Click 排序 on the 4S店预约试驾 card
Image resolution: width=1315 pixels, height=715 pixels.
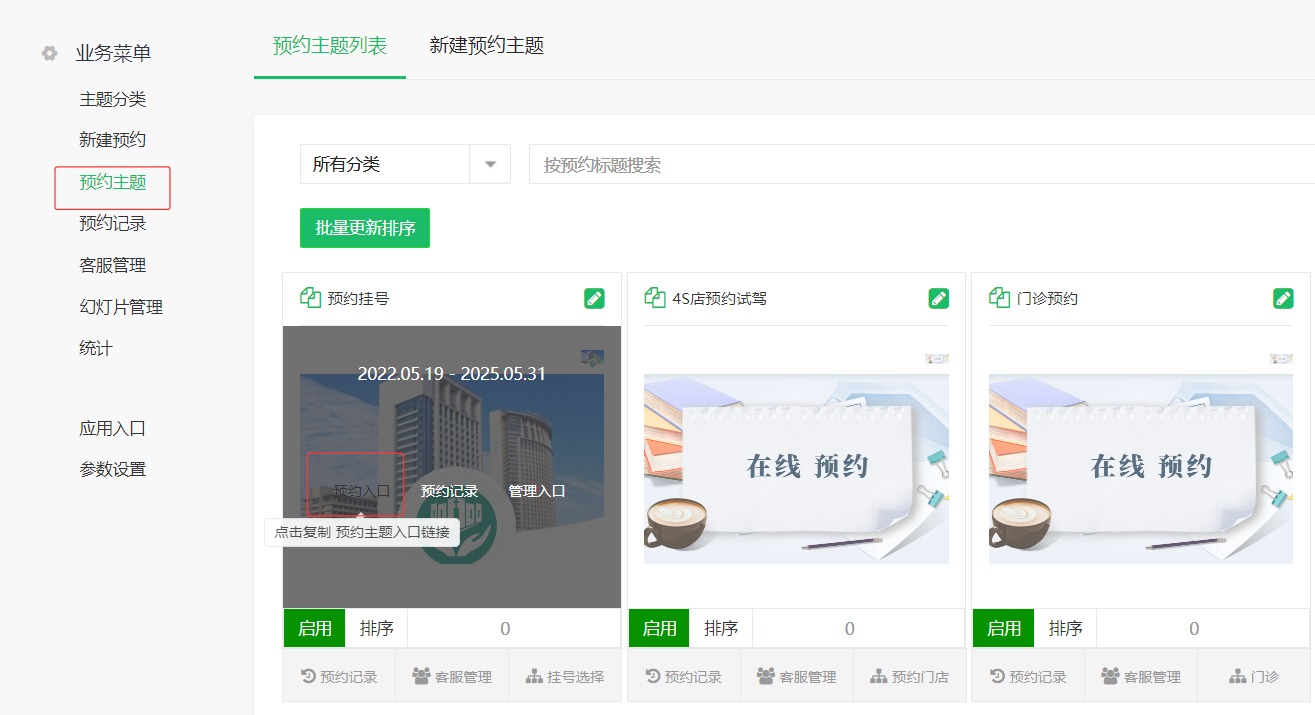pos(721,628)
